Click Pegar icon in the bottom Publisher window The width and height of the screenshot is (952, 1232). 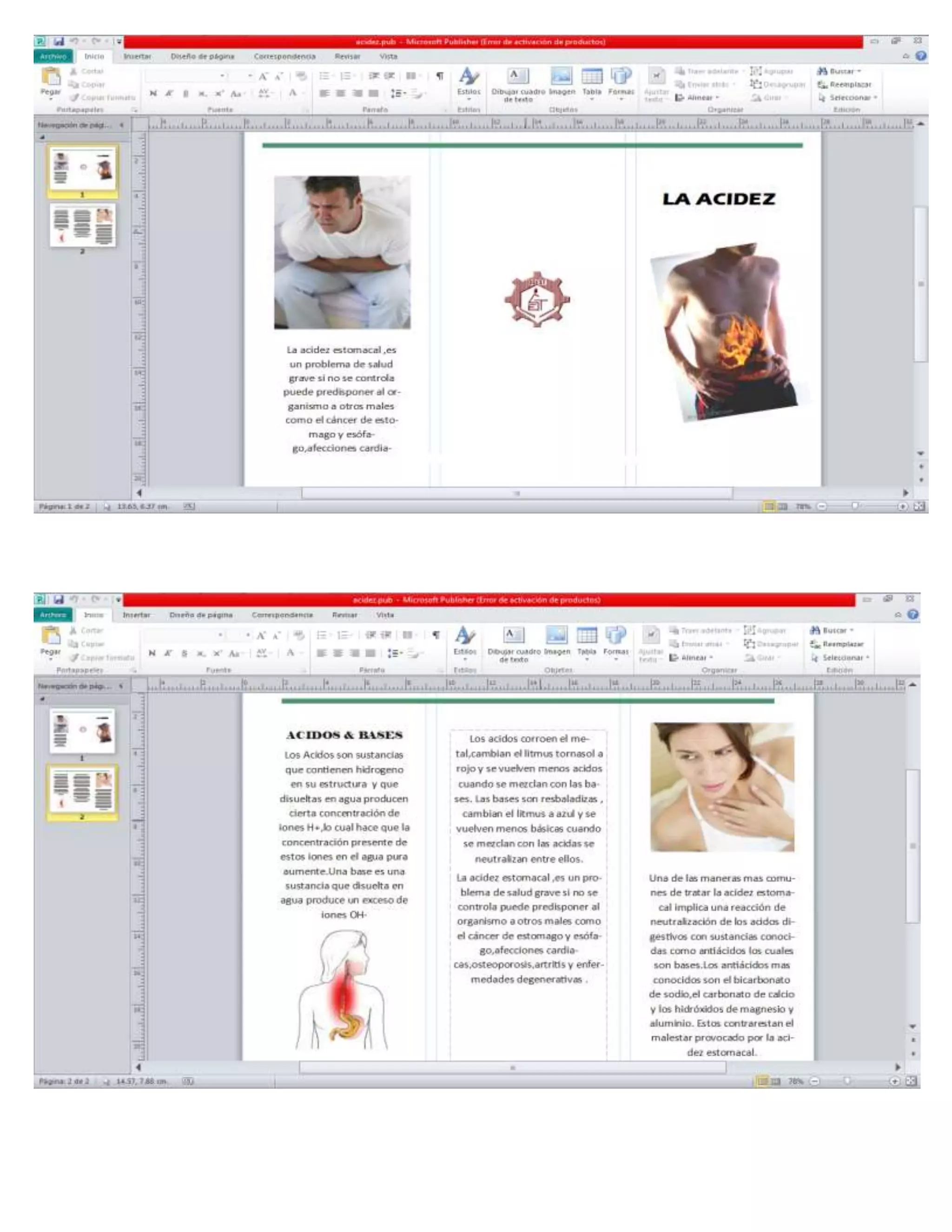tap(50, 636)
